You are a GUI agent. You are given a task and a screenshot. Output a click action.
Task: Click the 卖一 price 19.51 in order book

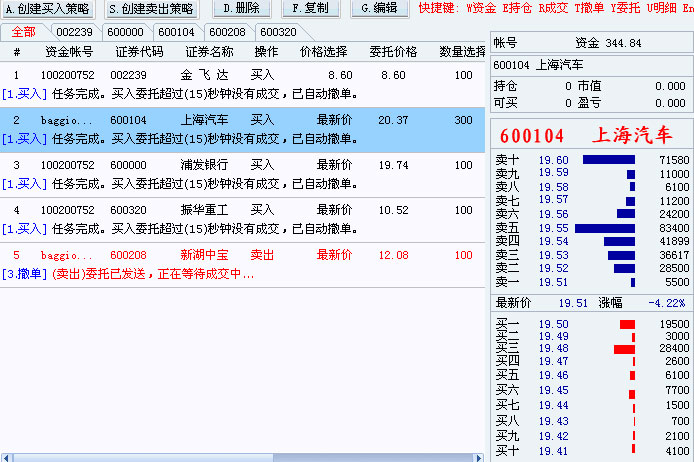click(x=553, y=283)
